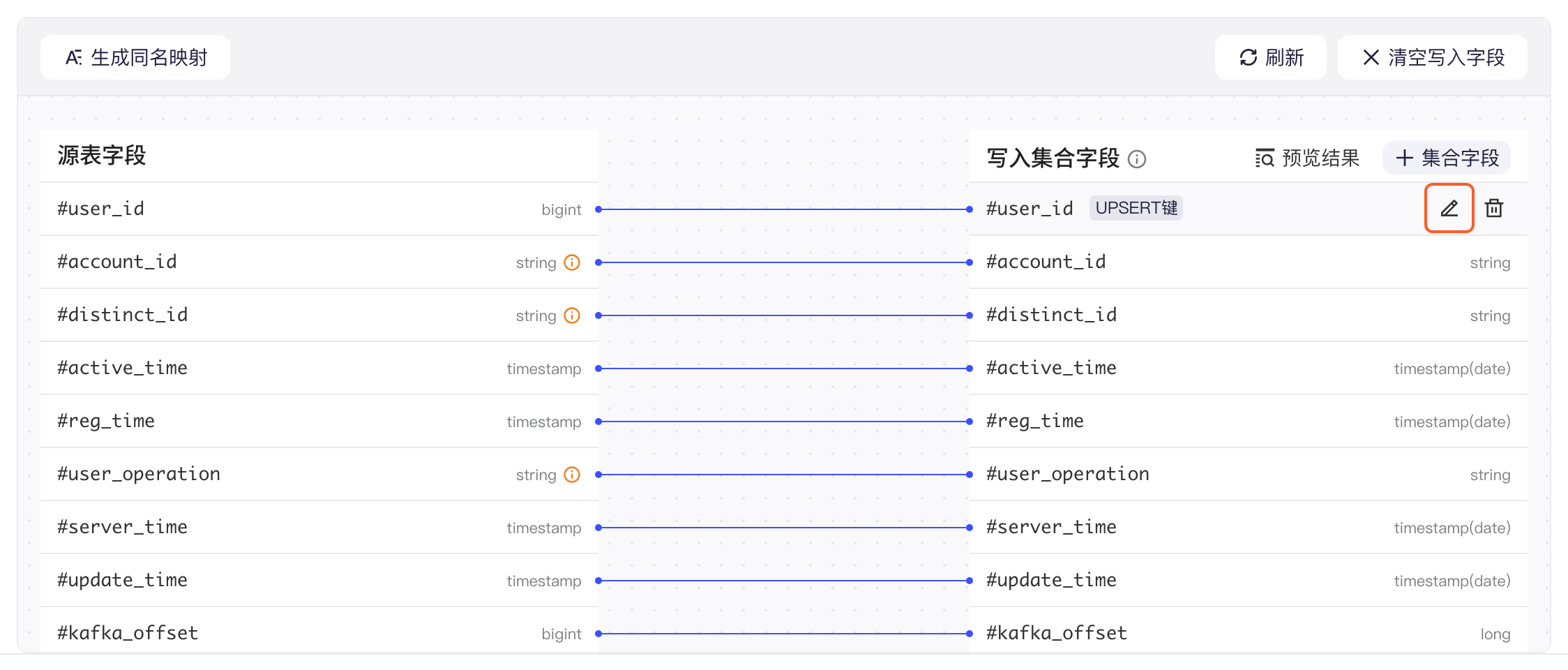
Task: Select target field #distinct_id in collection
Action: [1249, 315]
